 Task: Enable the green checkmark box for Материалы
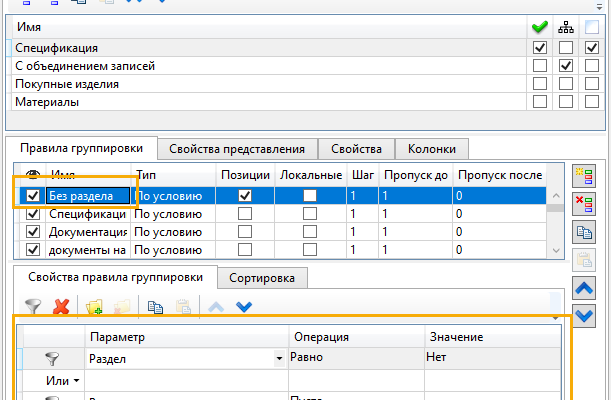point(540,102)
